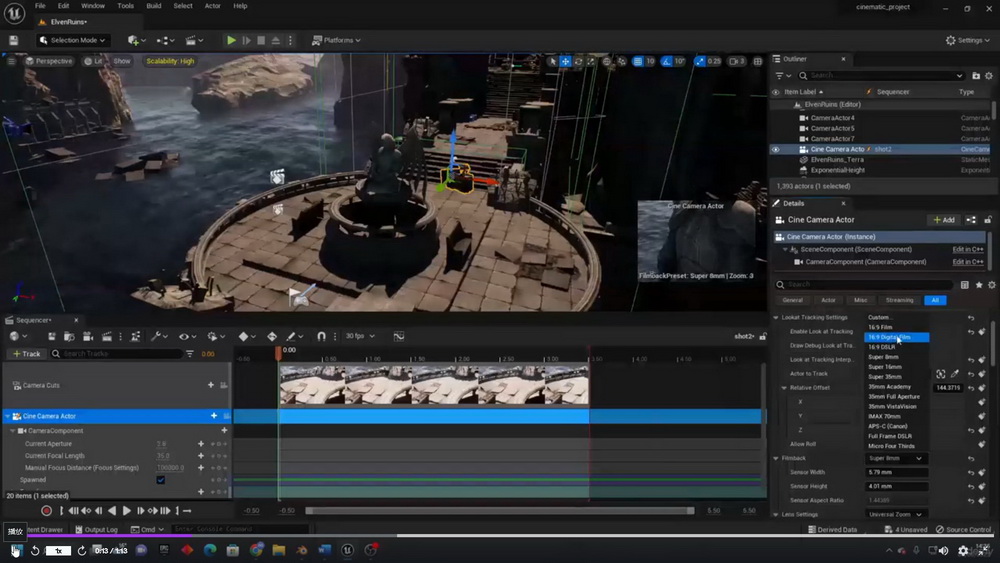Screen dimensions: 1000x563
Task: Switch to the Streaming details filter tab
Action: click(899, 300)
